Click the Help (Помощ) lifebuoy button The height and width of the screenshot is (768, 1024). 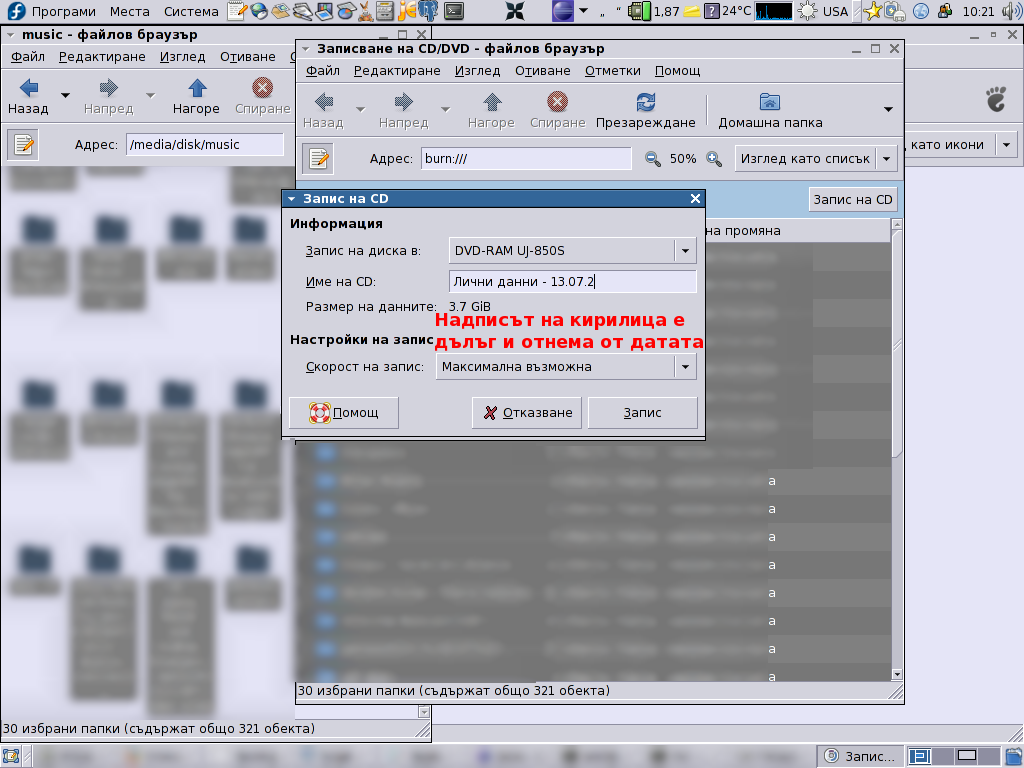click(x=344, y=413)
